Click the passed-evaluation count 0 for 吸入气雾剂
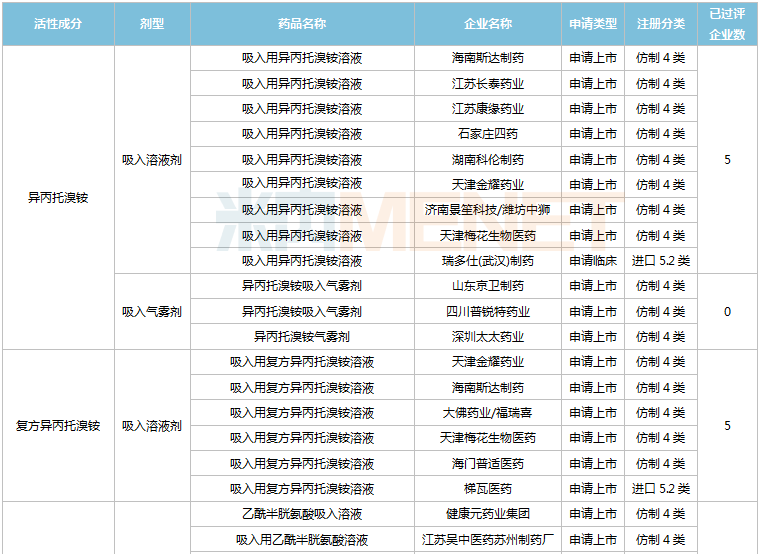 [x=727, y=311]
